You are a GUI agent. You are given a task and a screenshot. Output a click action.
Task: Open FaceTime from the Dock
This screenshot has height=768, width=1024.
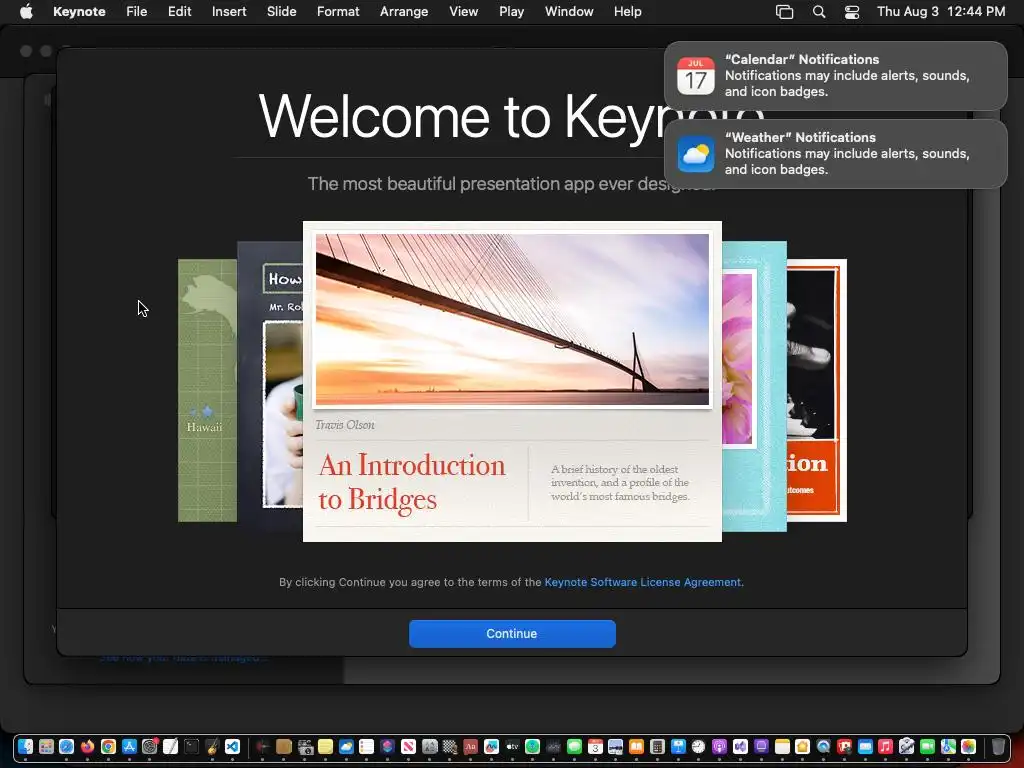pos(927,746)
